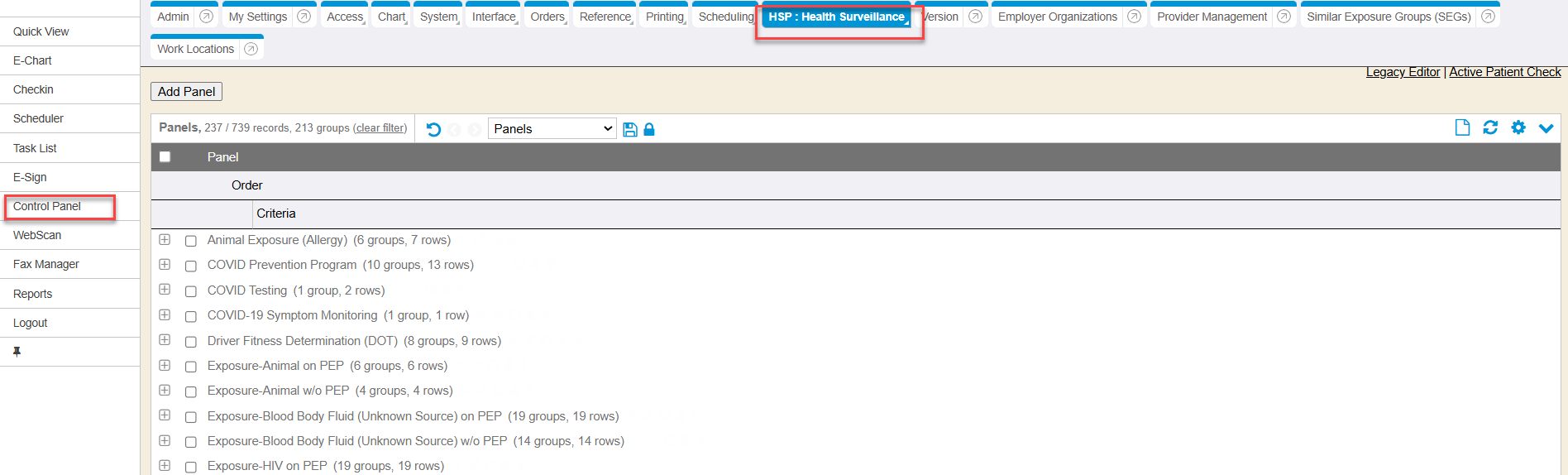
Task: Expand the COVID Prevention Program group
Action: [165, 265]
